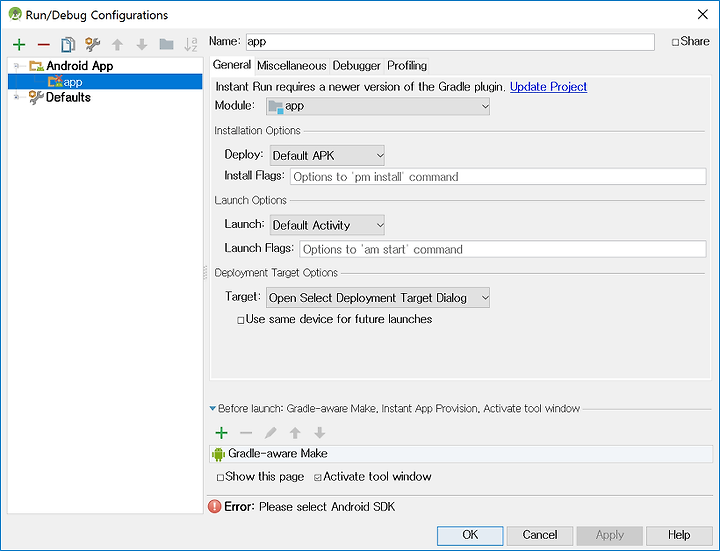The height and width of the screenshot is (551, 720).
Task: Enable Show this page checkbox
Action: [x=220, y=478]
